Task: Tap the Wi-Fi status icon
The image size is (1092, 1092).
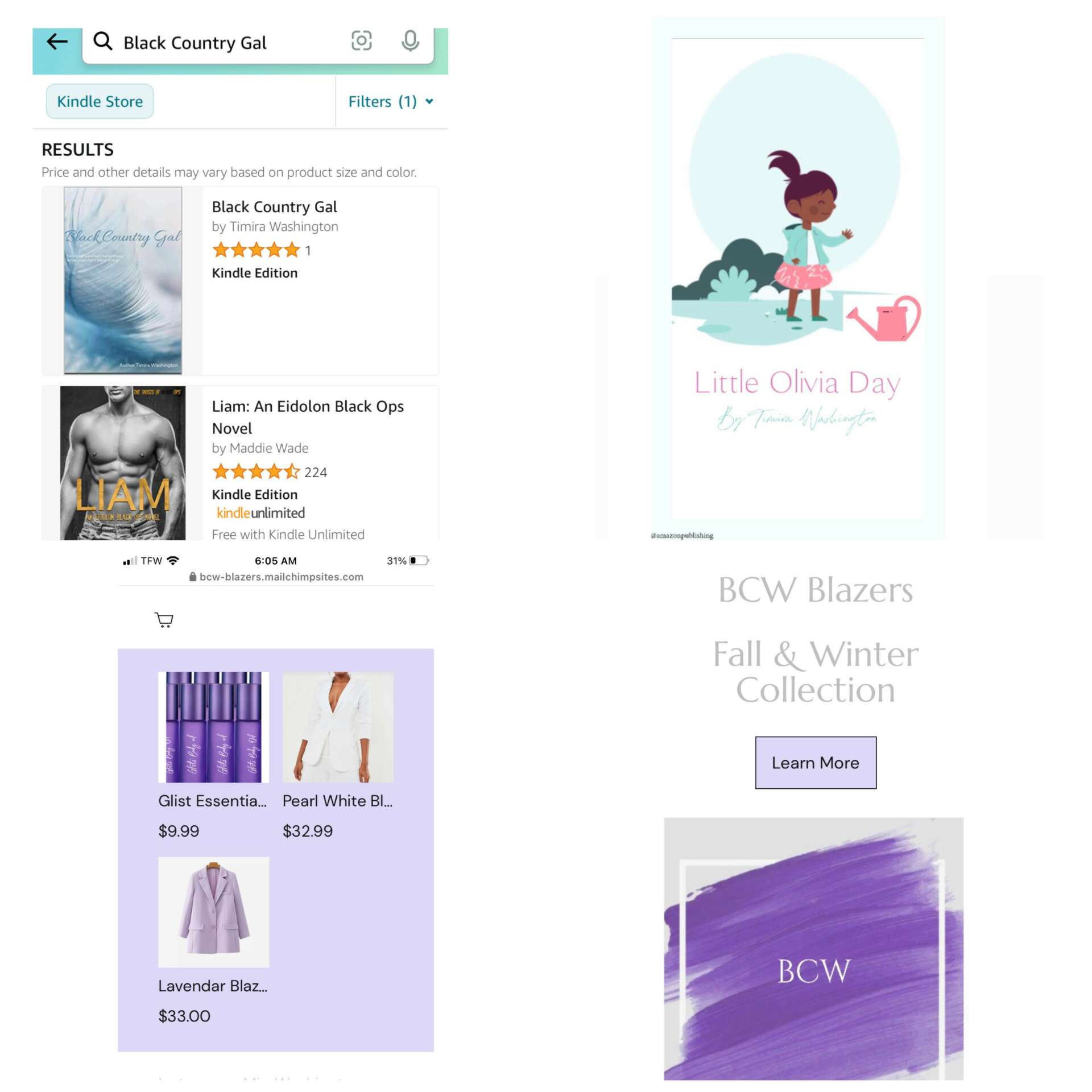Action: coord(173,560)
